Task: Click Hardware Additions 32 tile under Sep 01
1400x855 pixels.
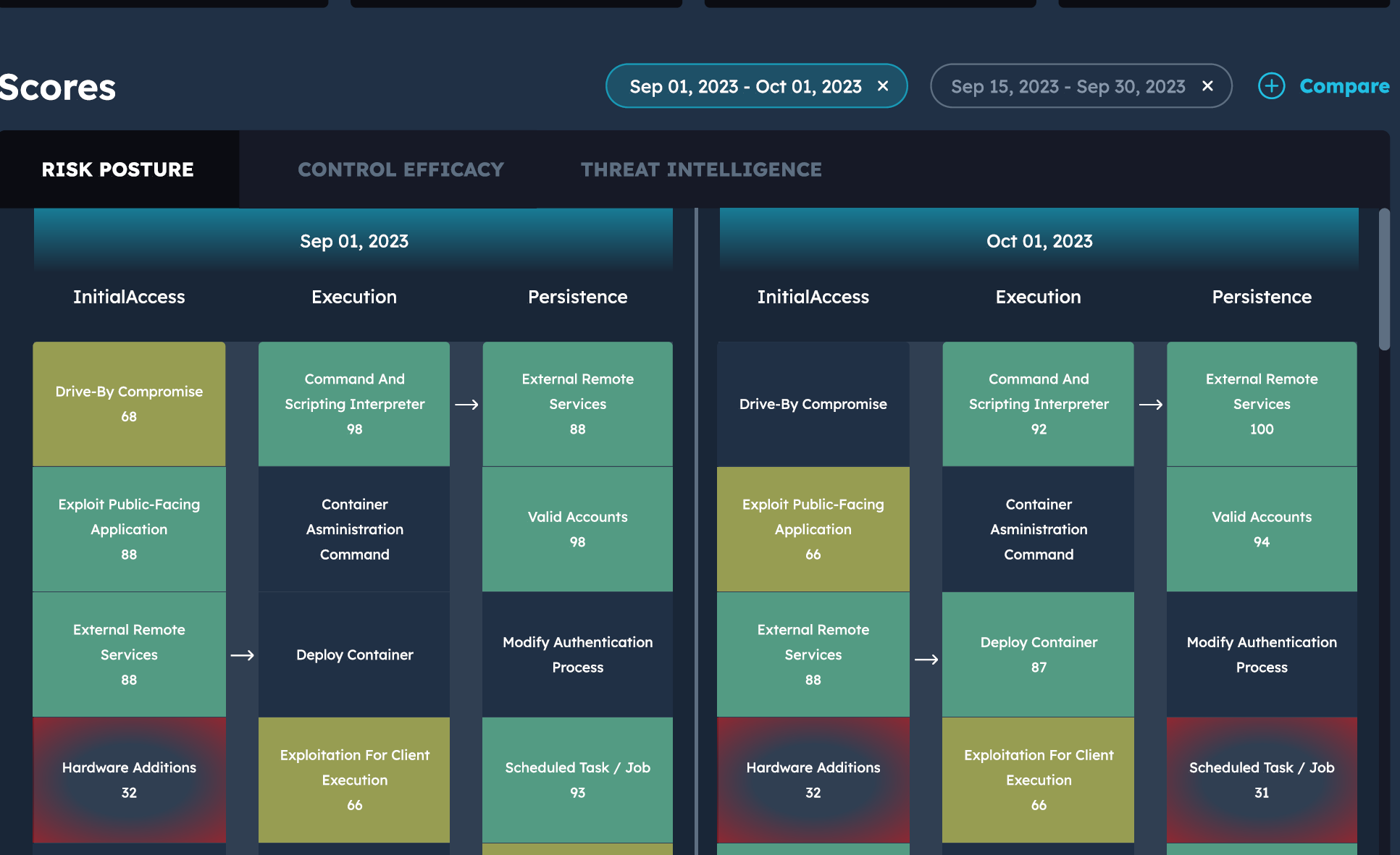Action: (129, 780)
